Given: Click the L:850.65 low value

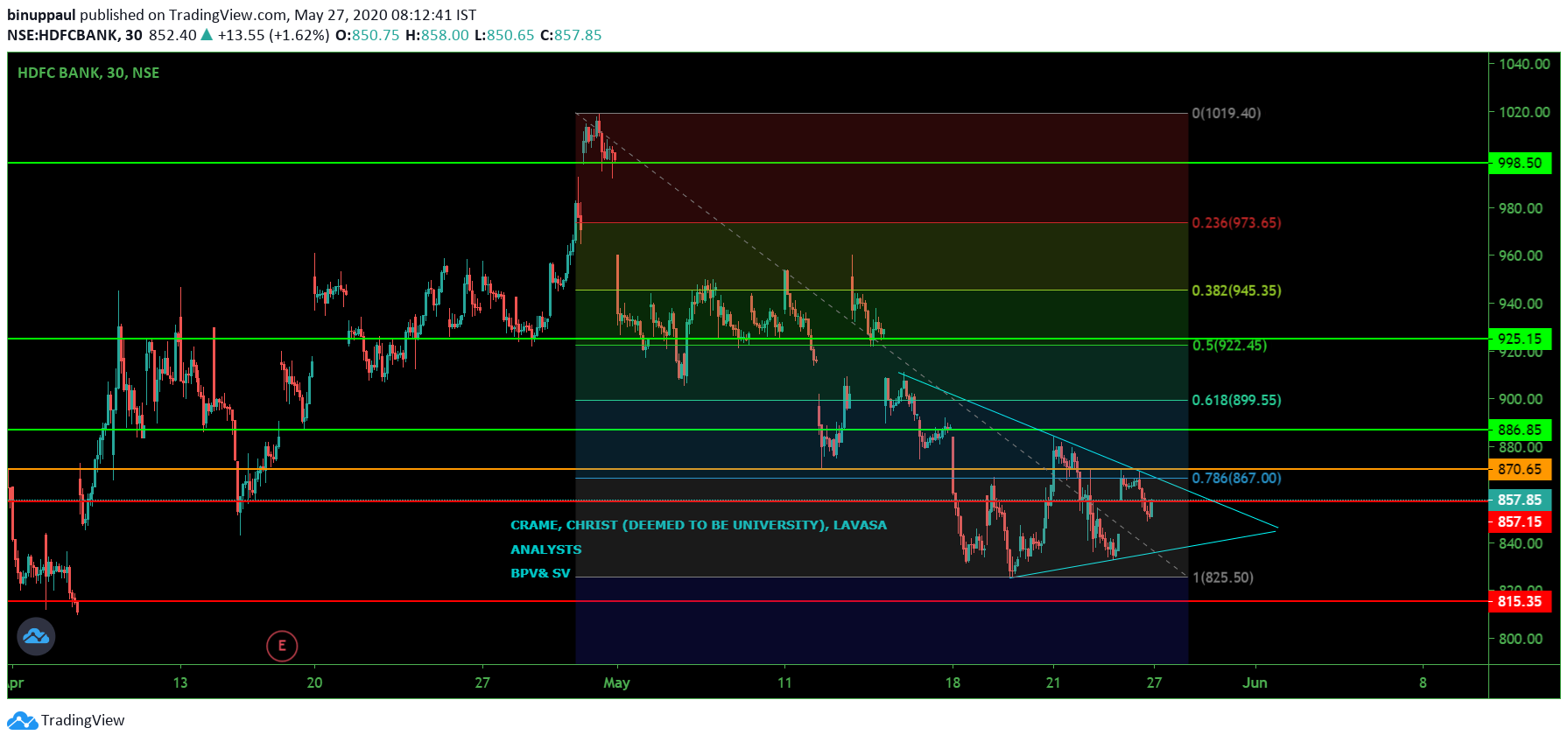Looking at the screenshot, I should (504, 35).
